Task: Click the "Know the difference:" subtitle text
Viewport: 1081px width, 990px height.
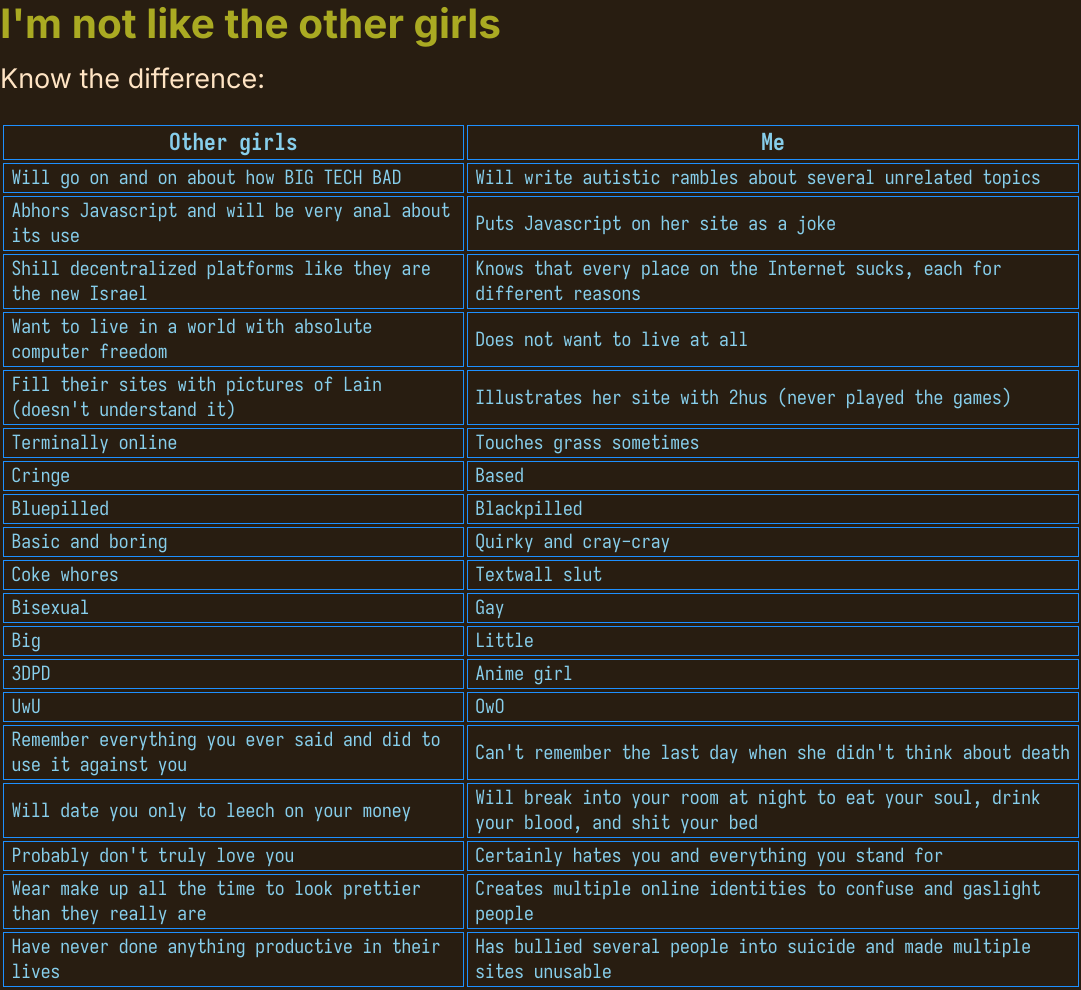Action: 133,78
